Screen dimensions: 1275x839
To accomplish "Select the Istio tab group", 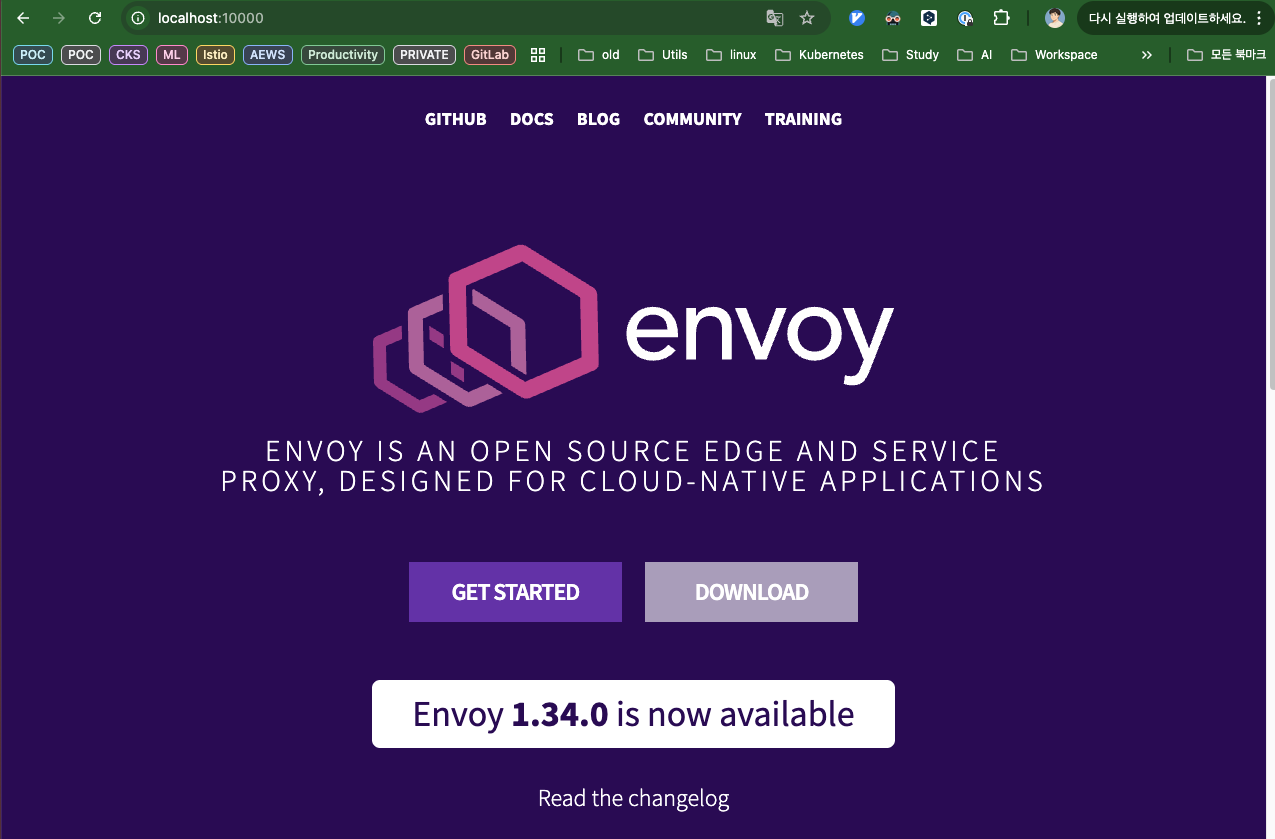I will [x=215, y=55].
